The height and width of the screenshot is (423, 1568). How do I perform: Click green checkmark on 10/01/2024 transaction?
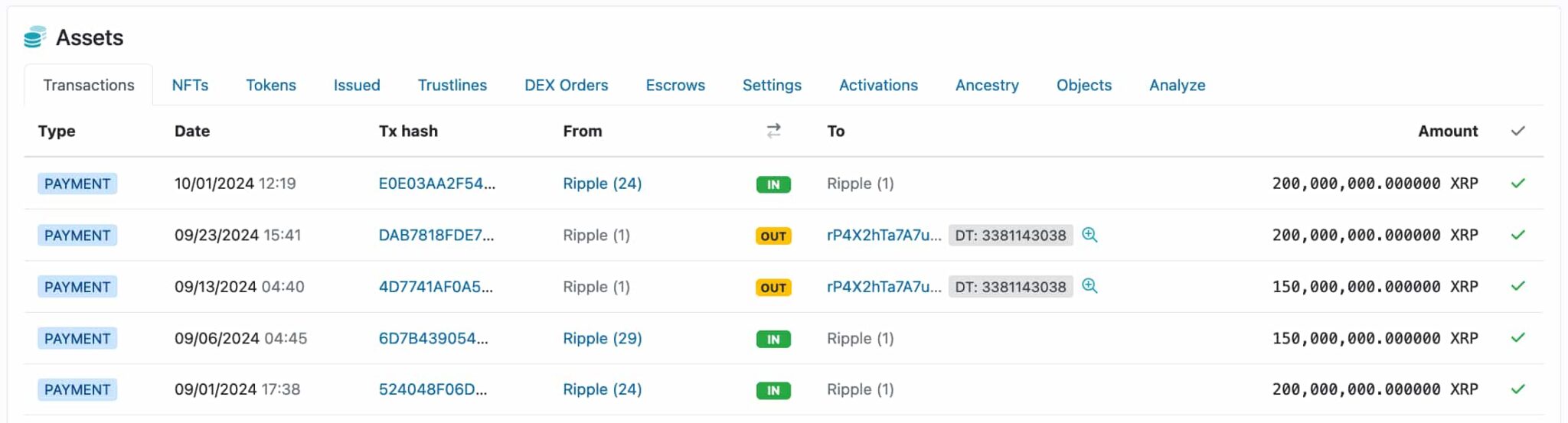1517,184
